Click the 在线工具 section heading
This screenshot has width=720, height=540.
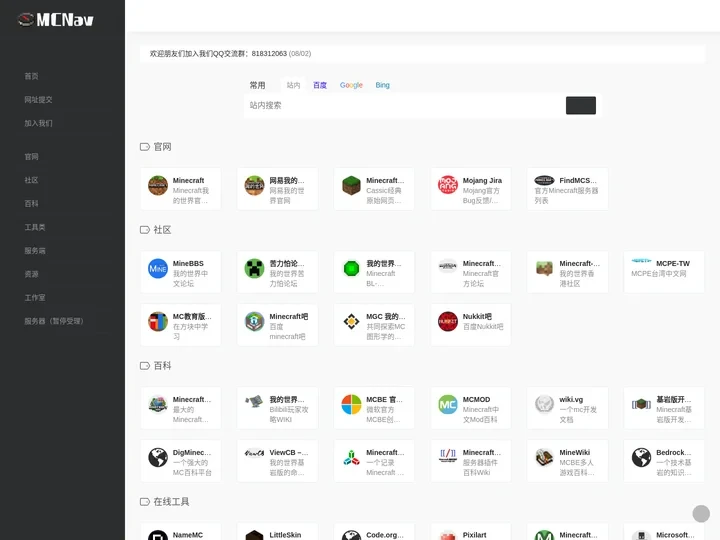(171, 501)
